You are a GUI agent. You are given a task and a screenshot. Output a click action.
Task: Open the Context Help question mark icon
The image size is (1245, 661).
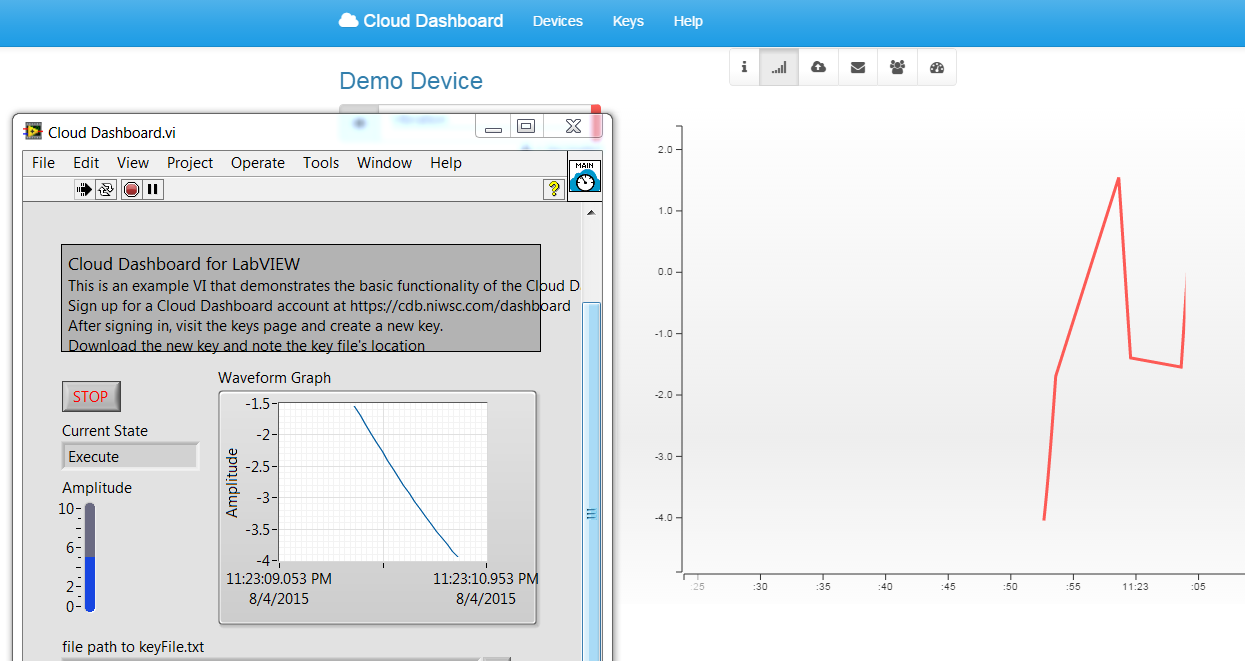tap(554, 189)
